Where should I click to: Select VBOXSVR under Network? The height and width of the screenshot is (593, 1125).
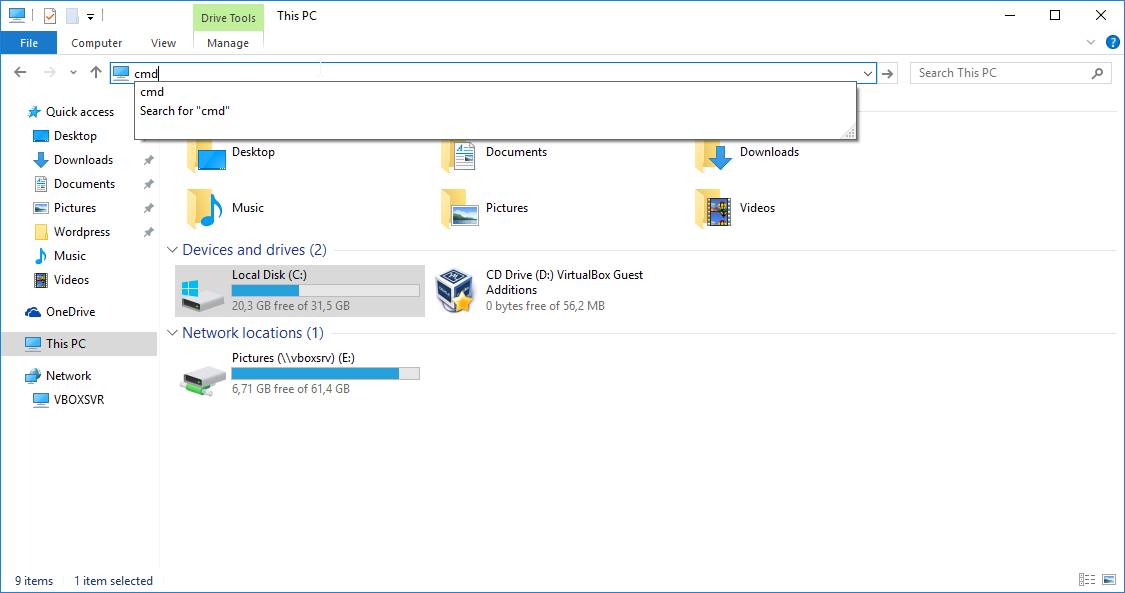(78, 399)
